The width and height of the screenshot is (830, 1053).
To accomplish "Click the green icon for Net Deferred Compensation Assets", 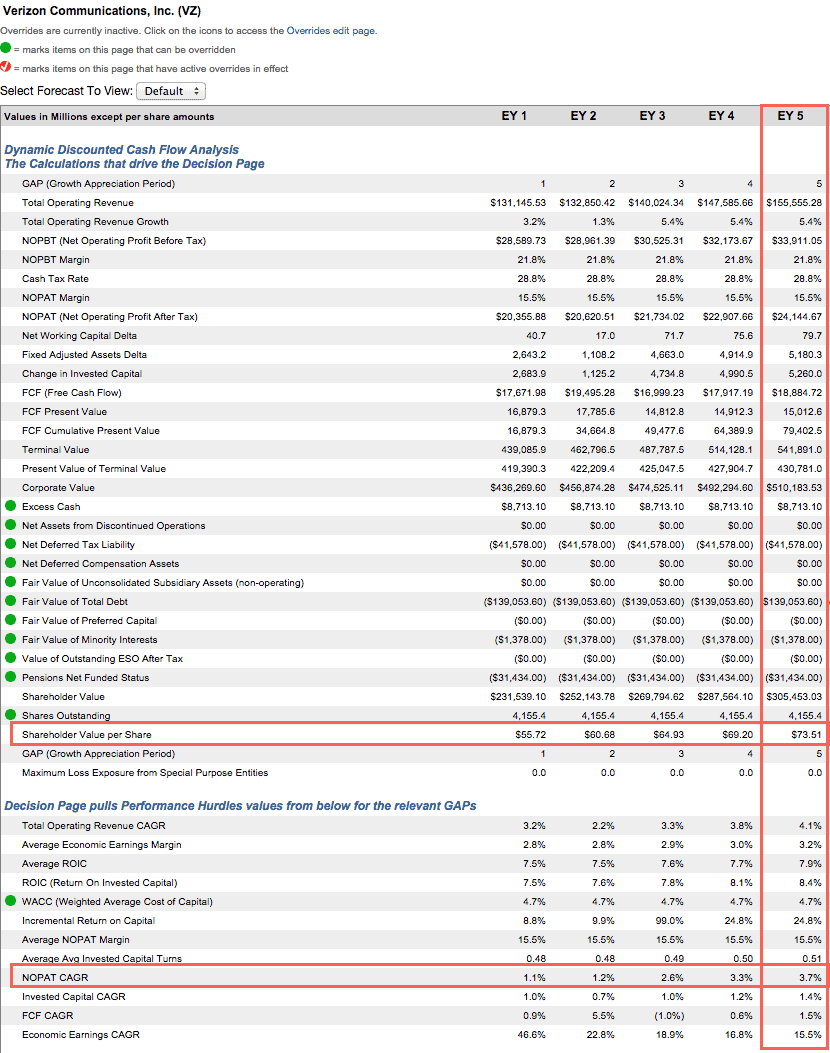I will coord(10,563).
